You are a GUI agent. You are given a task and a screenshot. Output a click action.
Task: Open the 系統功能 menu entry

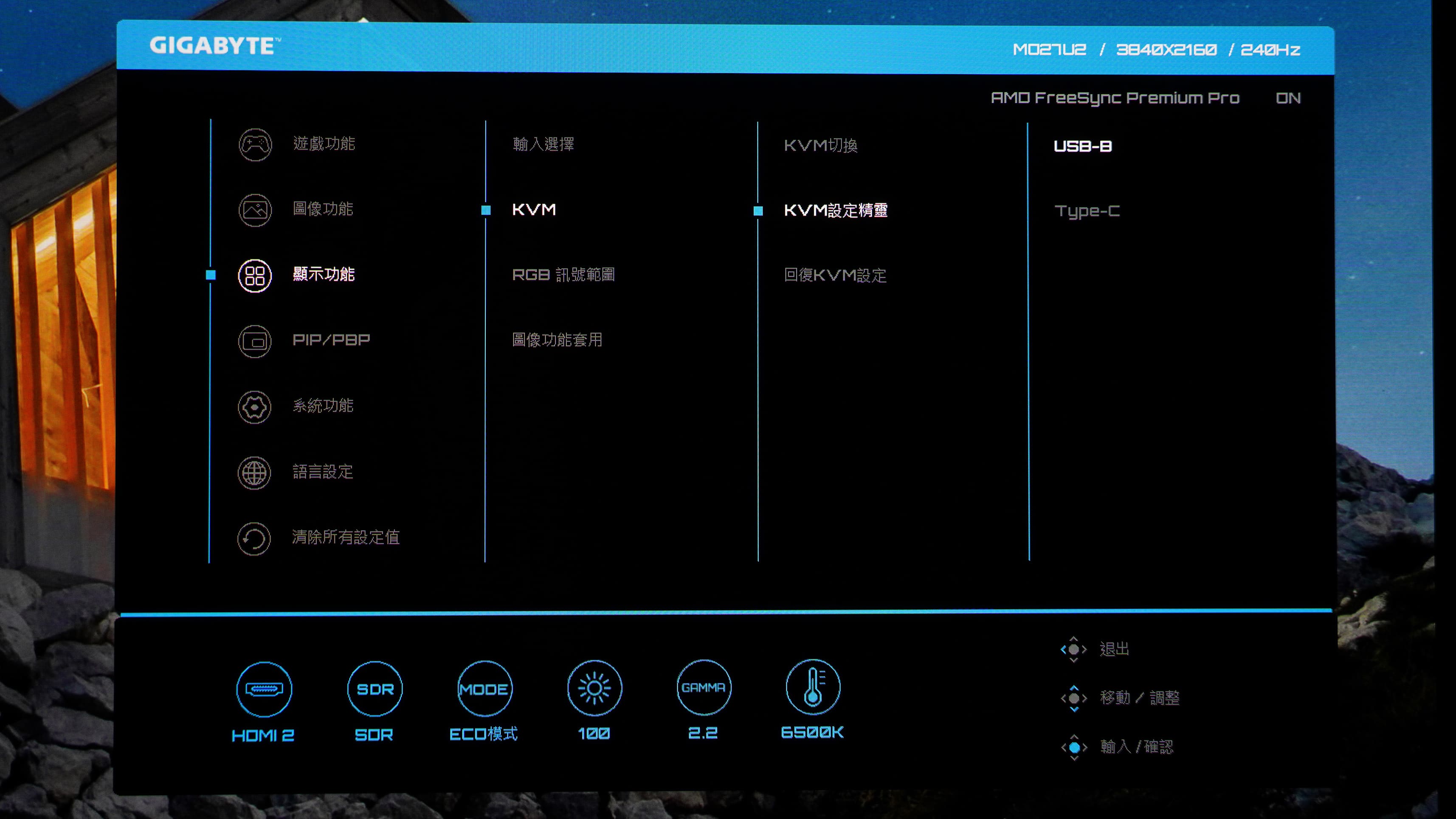click(323, 406)
